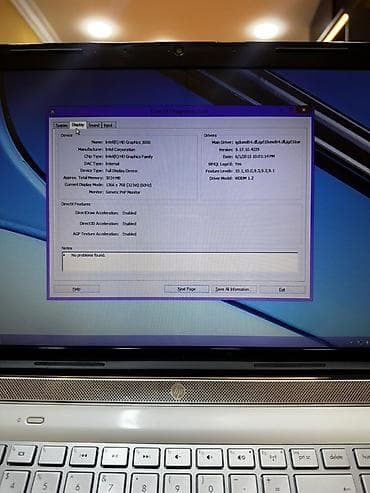
Task: Click WHQL Logo'd value "Yes"
Action: 238,164
